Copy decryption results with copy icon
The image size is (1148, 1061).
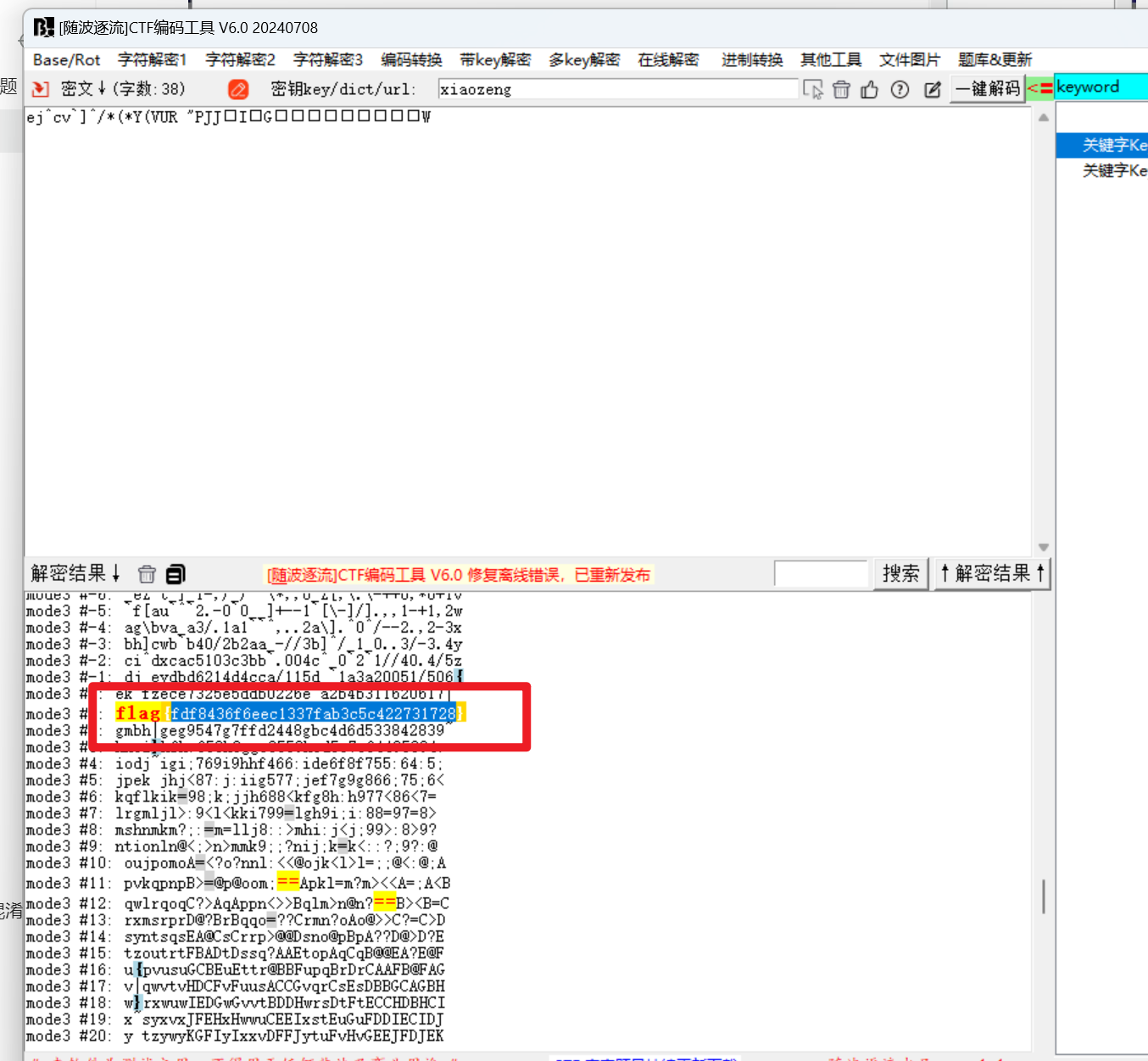(x=176, y=574)
